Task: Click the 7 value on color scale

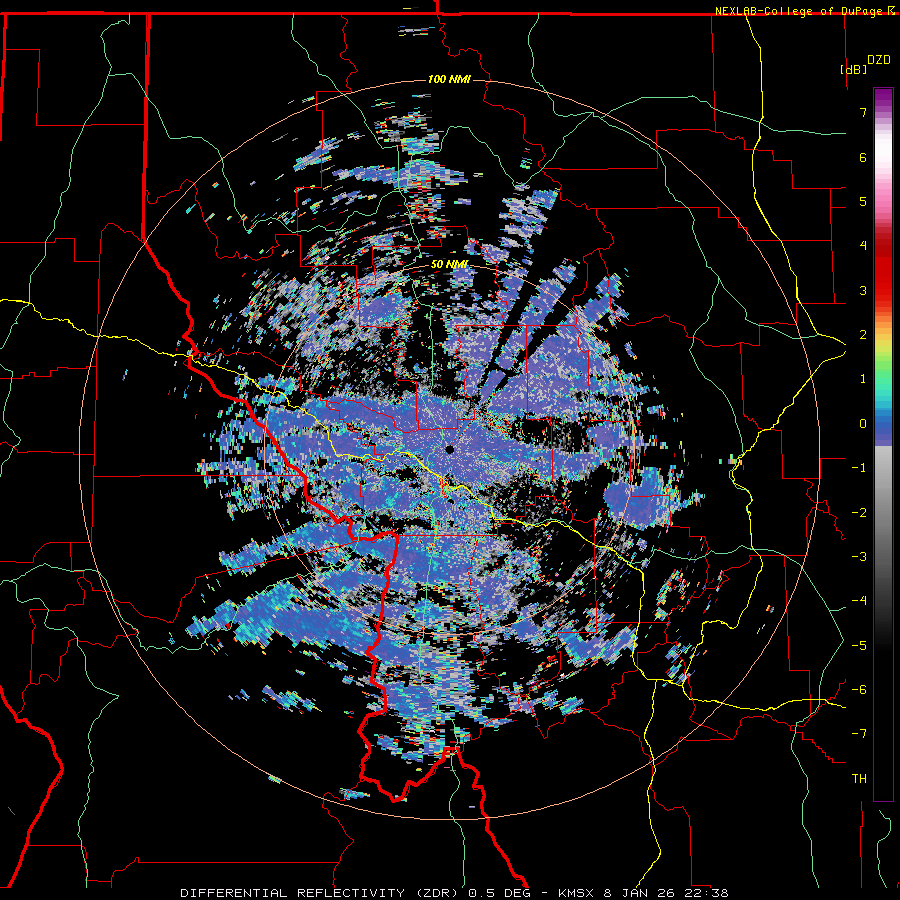Action: 863,112
